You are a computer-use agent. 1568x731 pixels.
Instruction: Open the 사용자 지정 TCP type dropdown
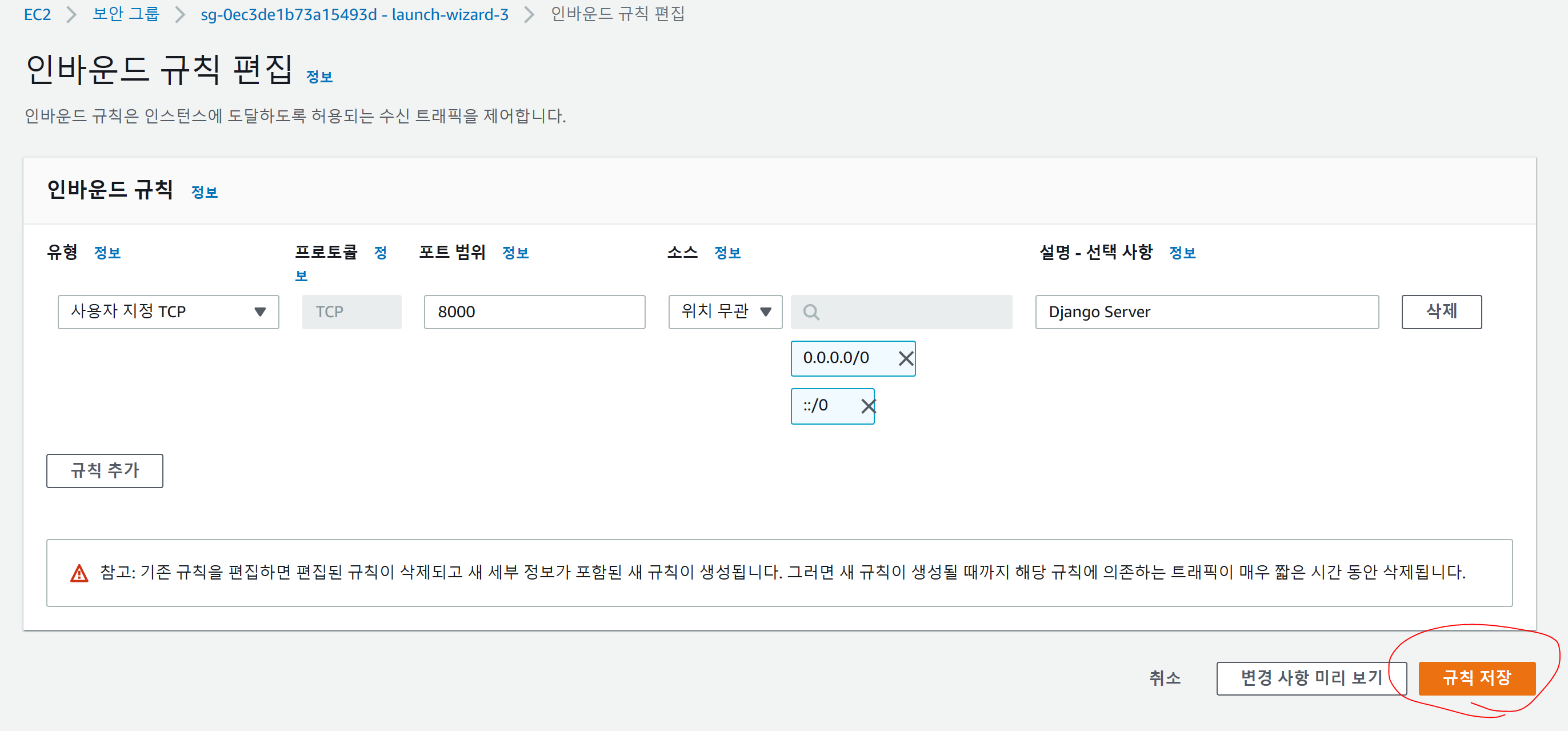pos(168,312)
